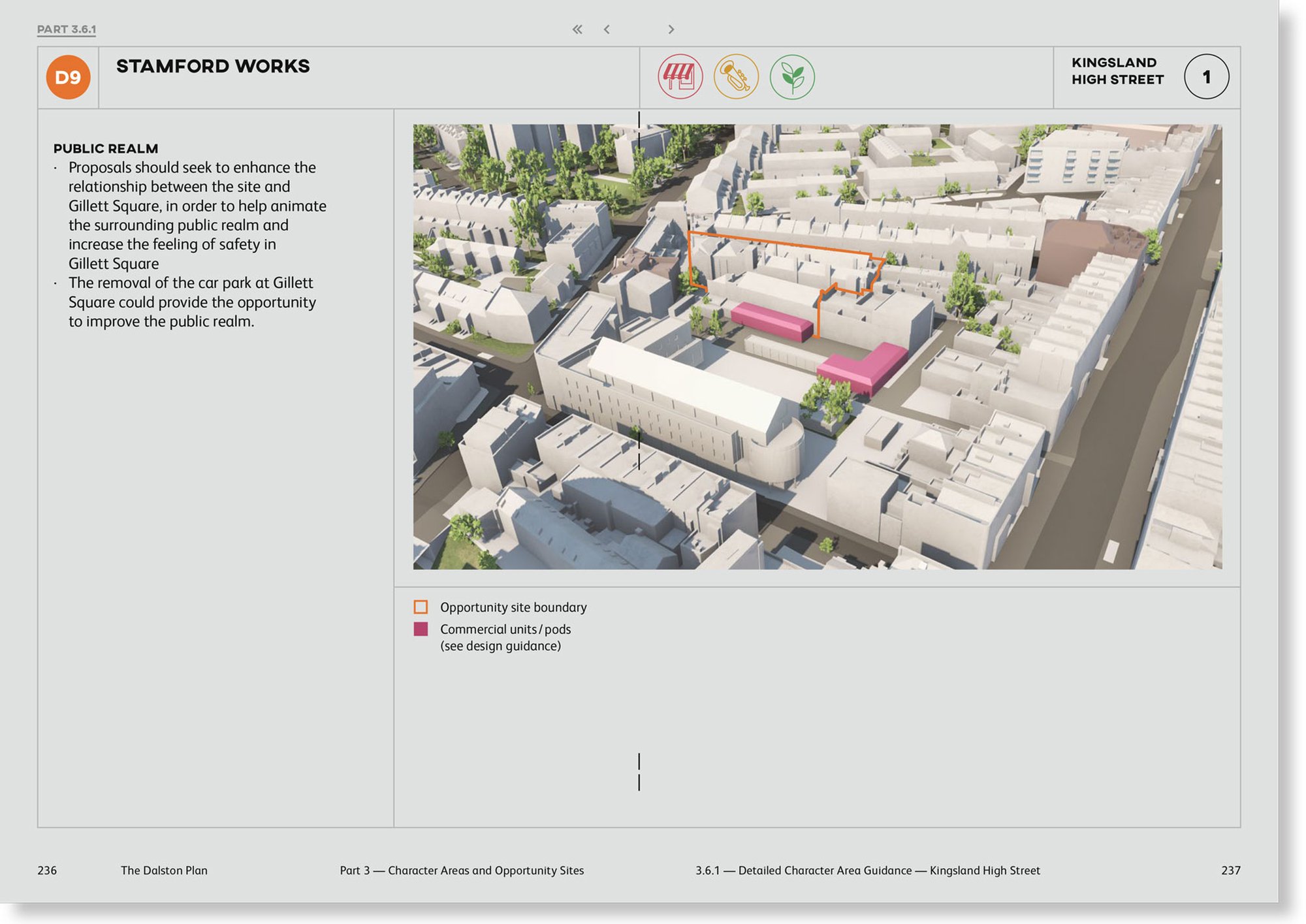
Task: Click Part 3 Character Areas footer text
Action: (462, 870)
